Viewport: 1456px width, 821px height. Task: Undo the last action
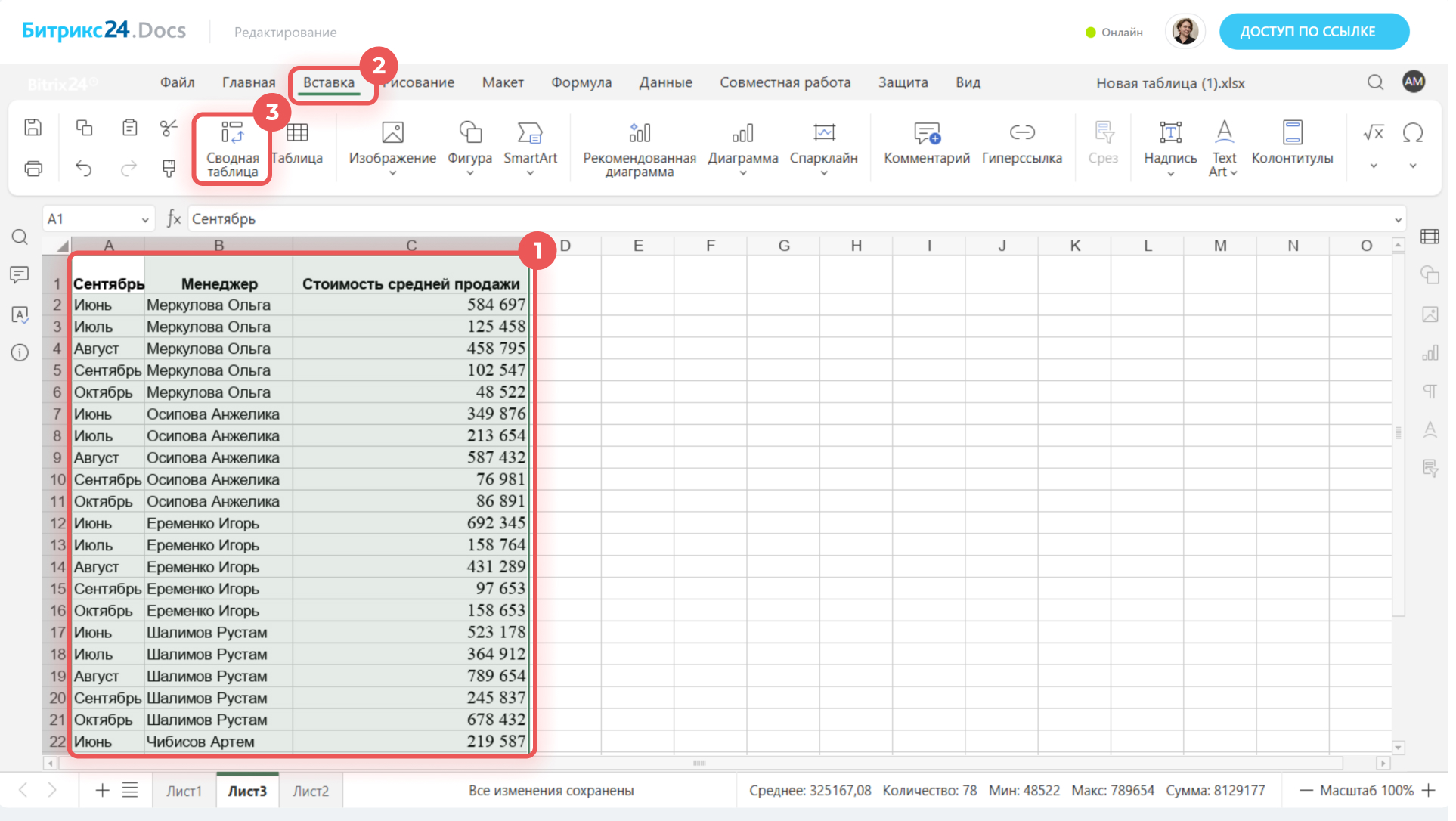tap(84, 168)
